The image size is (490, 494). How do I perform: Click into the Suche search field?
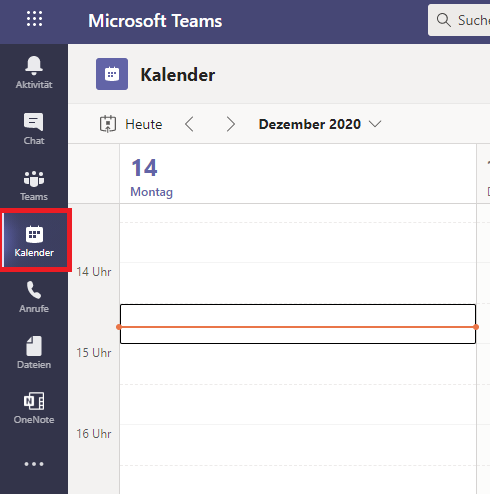pyautogui.click(x=459, y=20)
